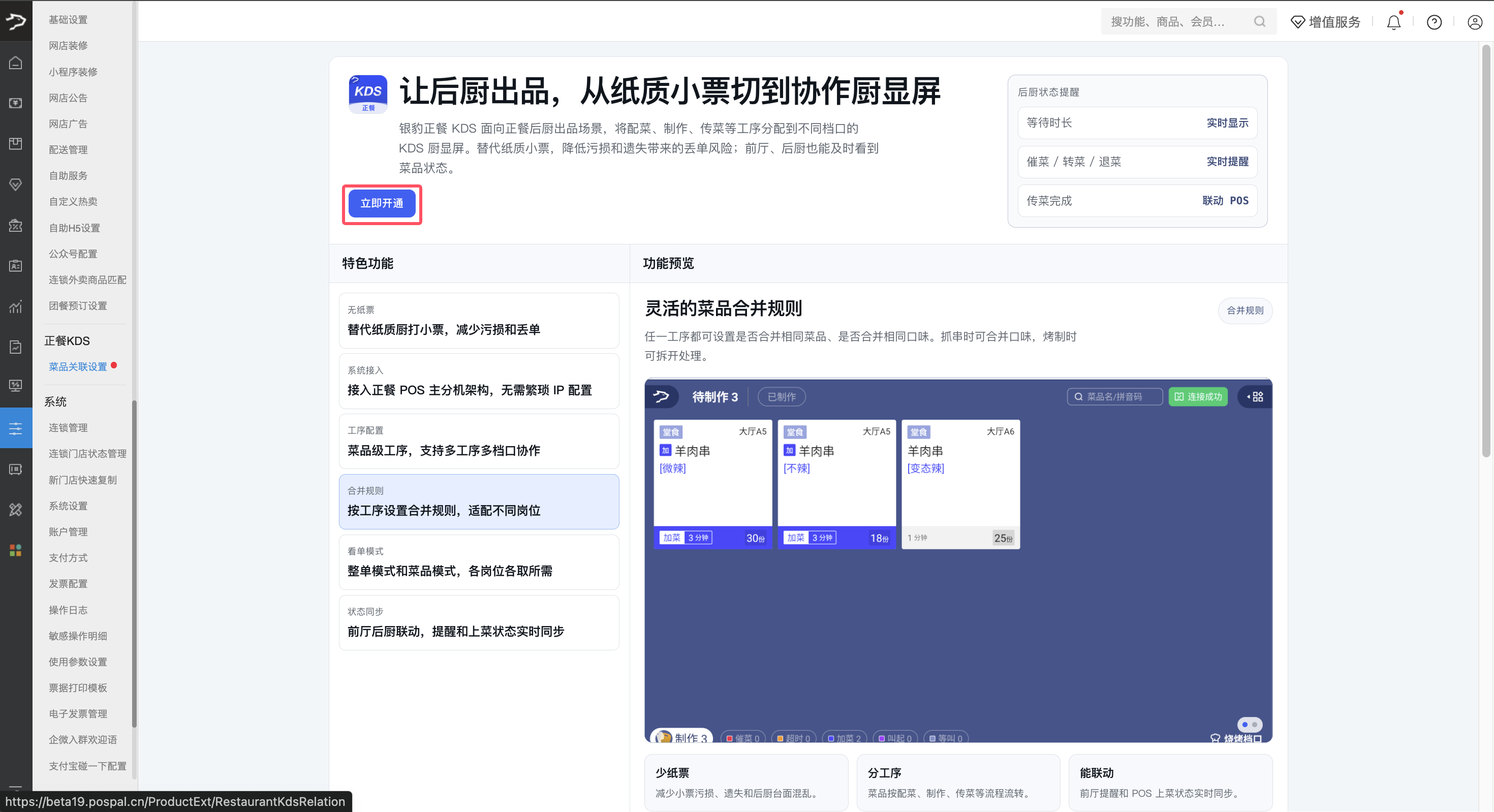Click the Pospal leopard logo in the sidebar
This screenshot has height=812, width=1494.
coord(16,21)
